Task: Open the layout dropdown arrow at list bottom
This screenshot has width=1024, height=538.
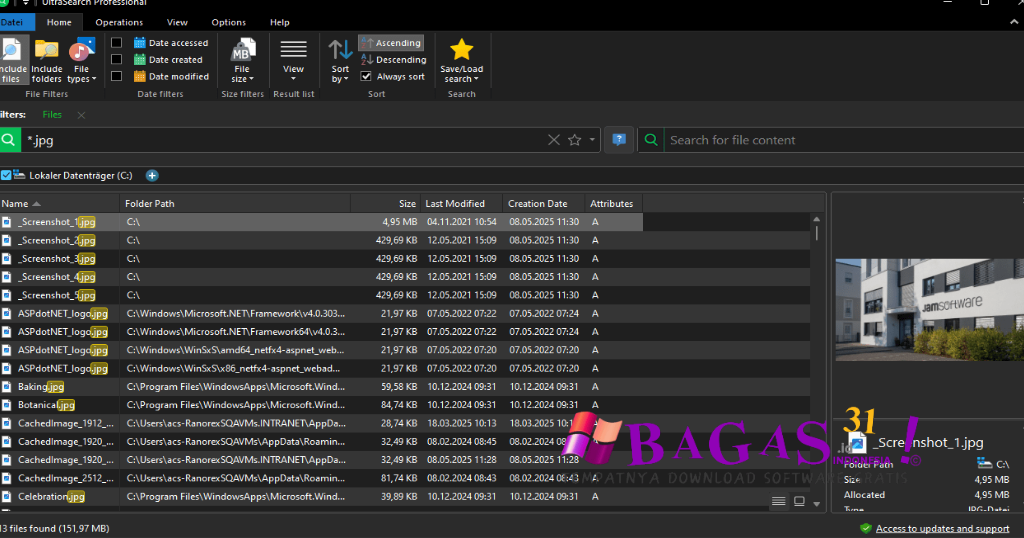Action: point(816,503)
